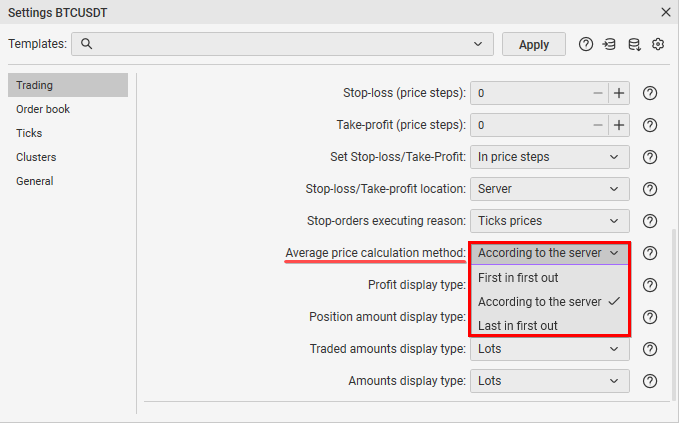Click search magnifier in Templates field
This screenshot has height=423, width=679.
[86, 44]
